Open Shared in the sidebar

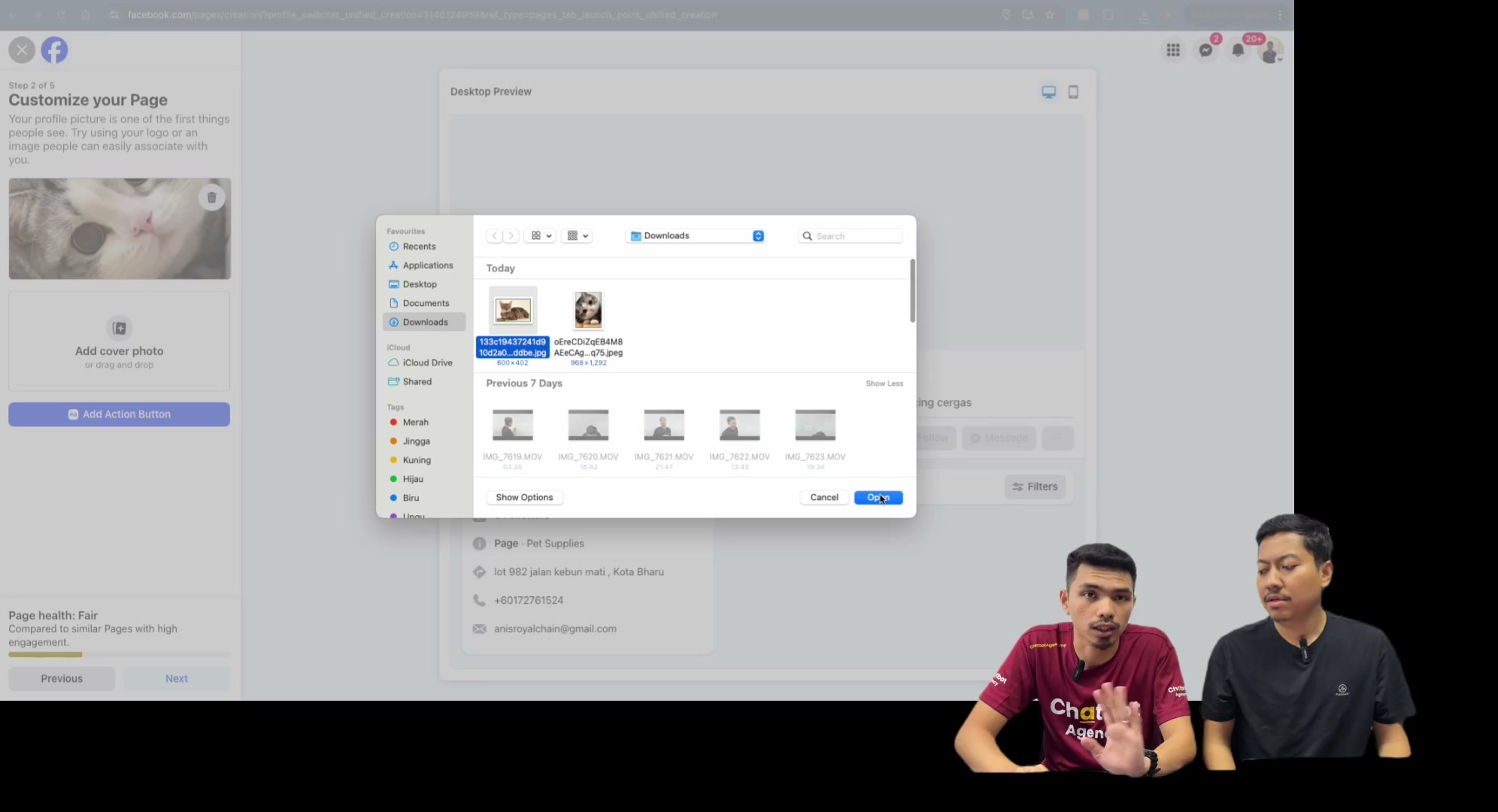[424, 381]
